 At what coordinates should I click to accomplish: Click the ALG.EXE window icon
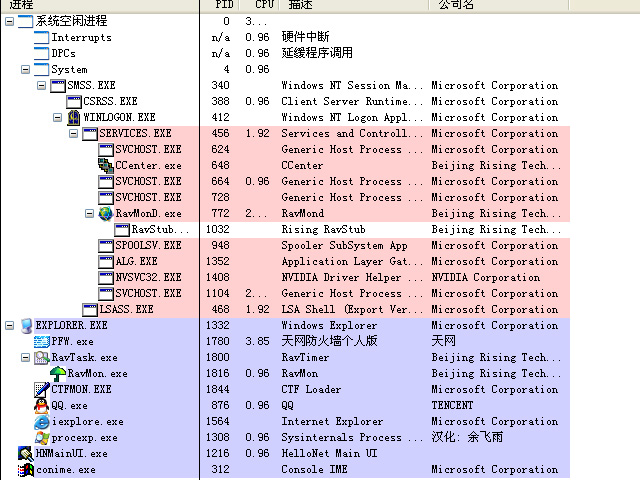tap(106, 262)
